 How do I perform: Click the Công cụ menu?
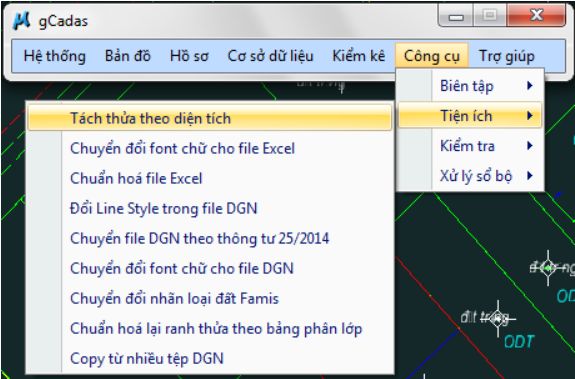432,56
